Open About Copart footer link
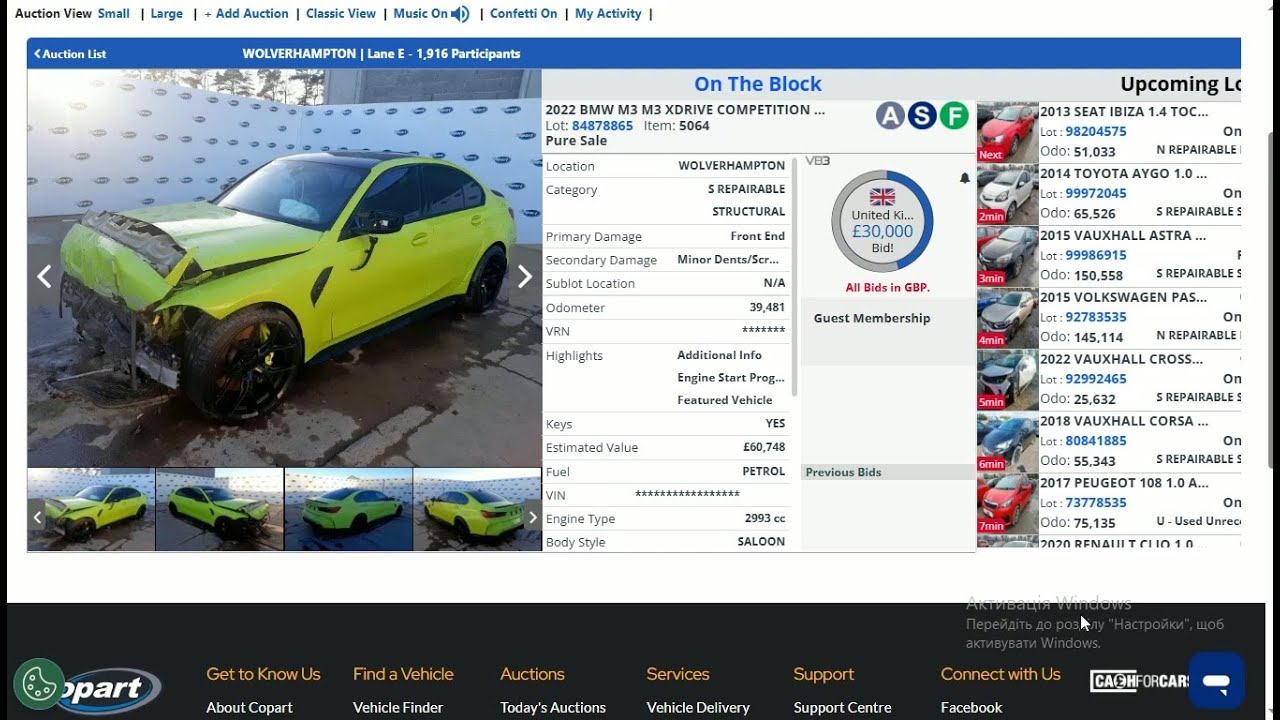Viewport: 1280px width, 720px height. [249, 707]
